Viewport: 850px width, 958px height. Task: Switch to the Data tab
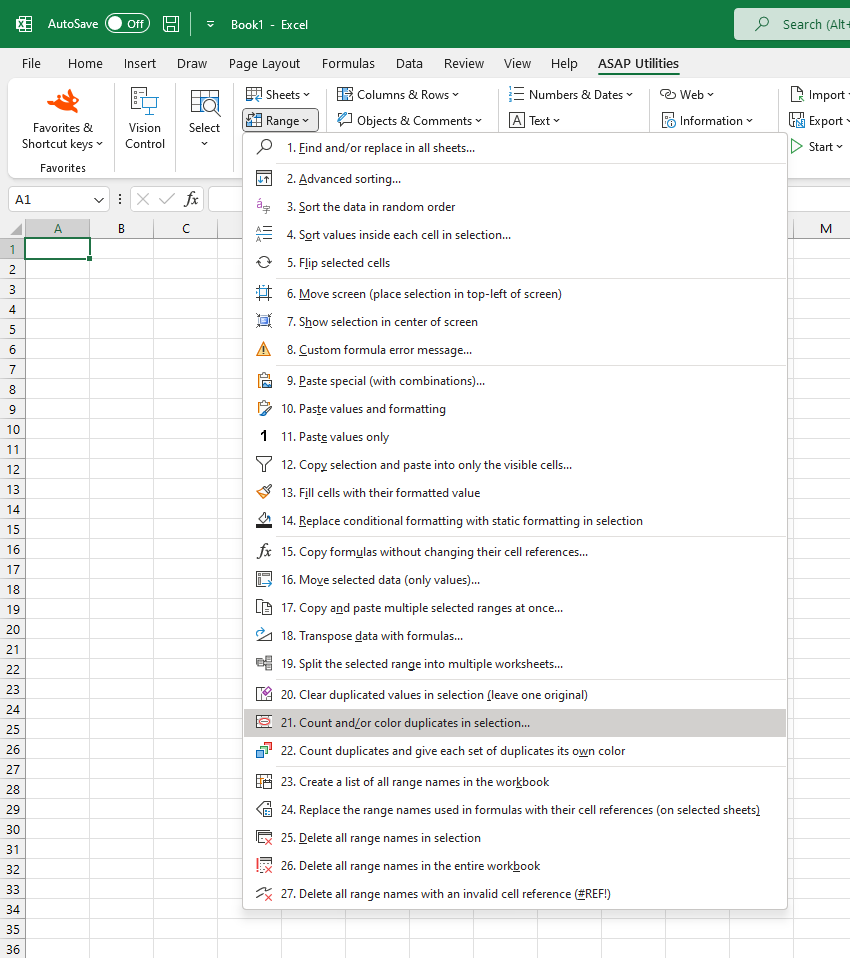point(409,64)
